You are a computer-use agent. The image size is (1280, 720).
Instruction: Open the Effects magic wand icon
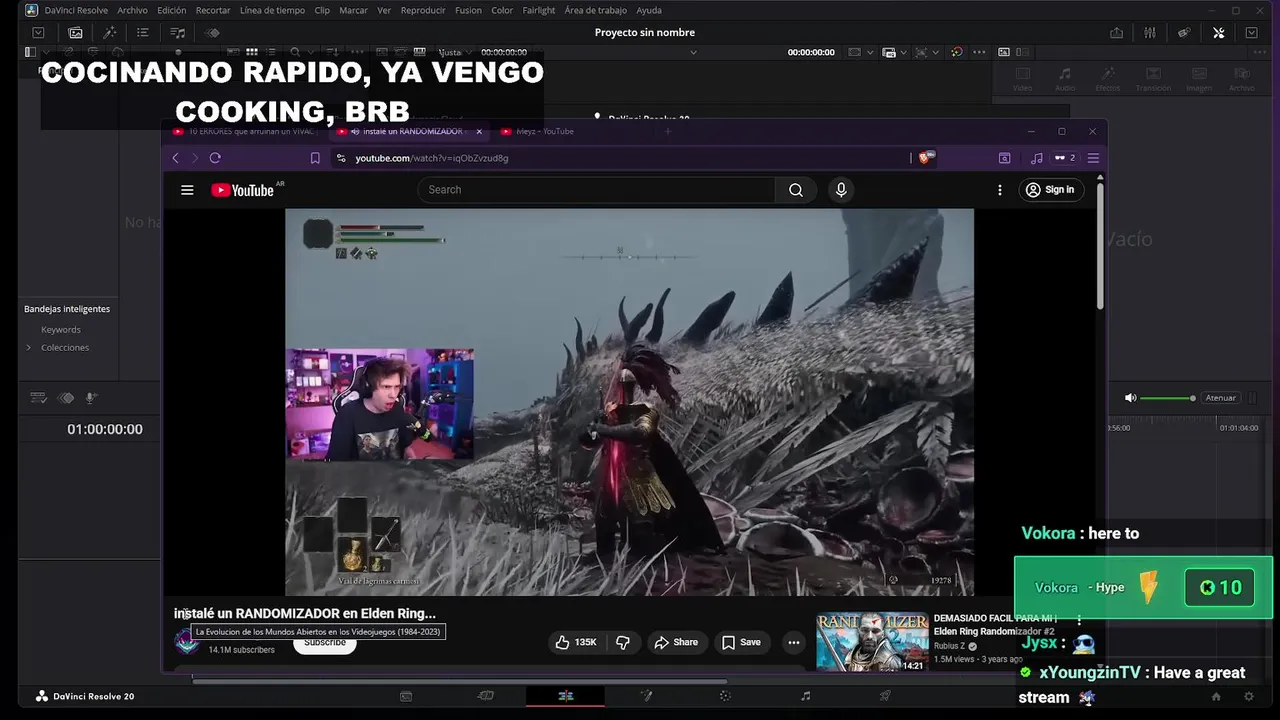pos(110,33)
